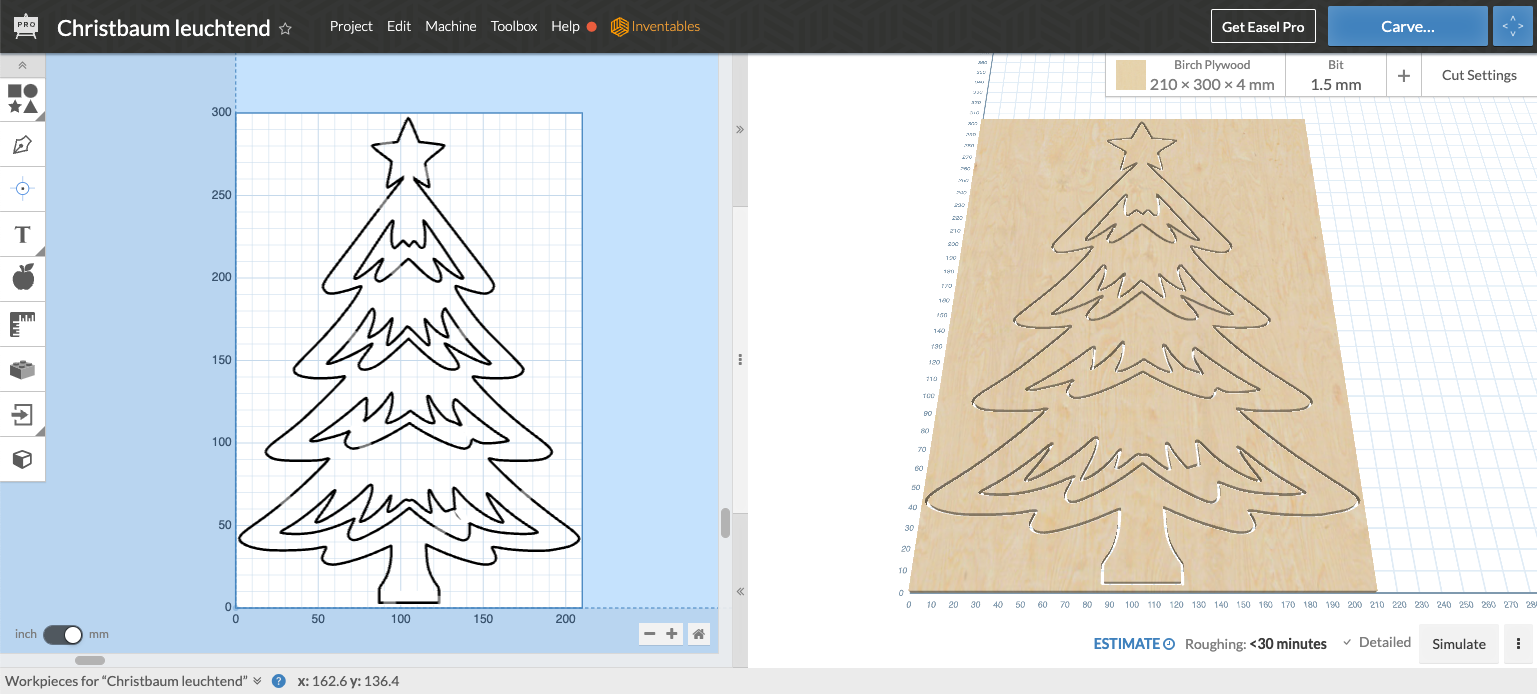The height and width of the screenshot is (694, 1537).
Task: Open Simulate more options menu
Action: [1519, 644]
